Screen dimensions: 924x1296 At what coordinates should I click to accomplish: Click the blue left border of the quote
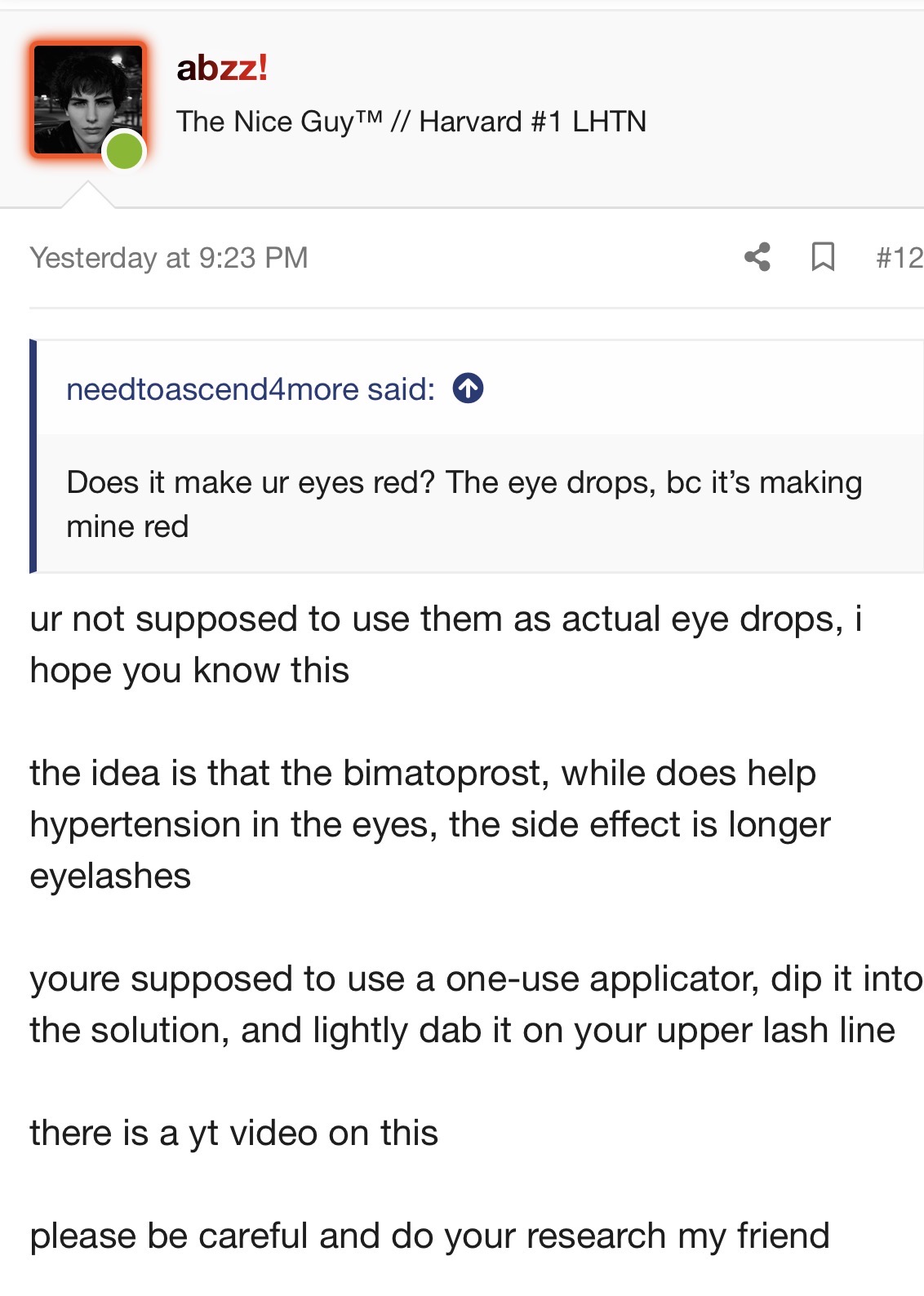[33, 456]
